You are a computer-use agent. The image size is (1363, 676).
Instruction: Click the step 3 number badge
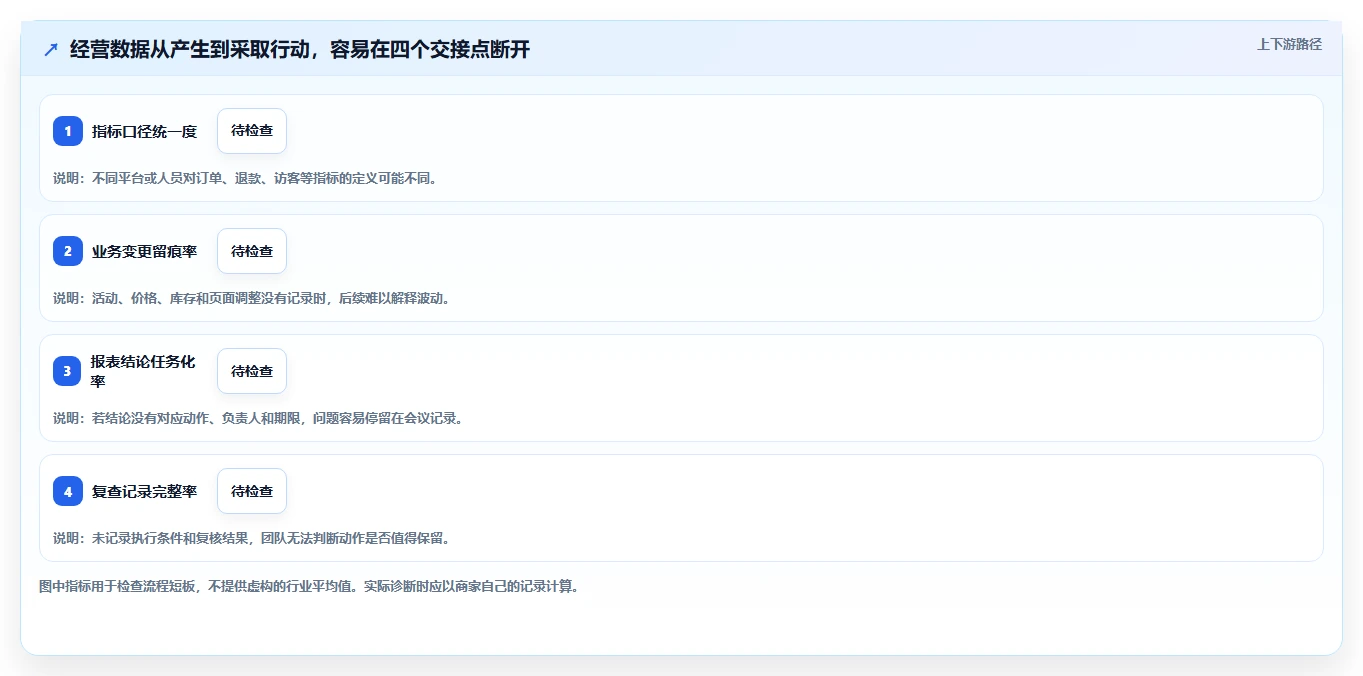[68, 371]
